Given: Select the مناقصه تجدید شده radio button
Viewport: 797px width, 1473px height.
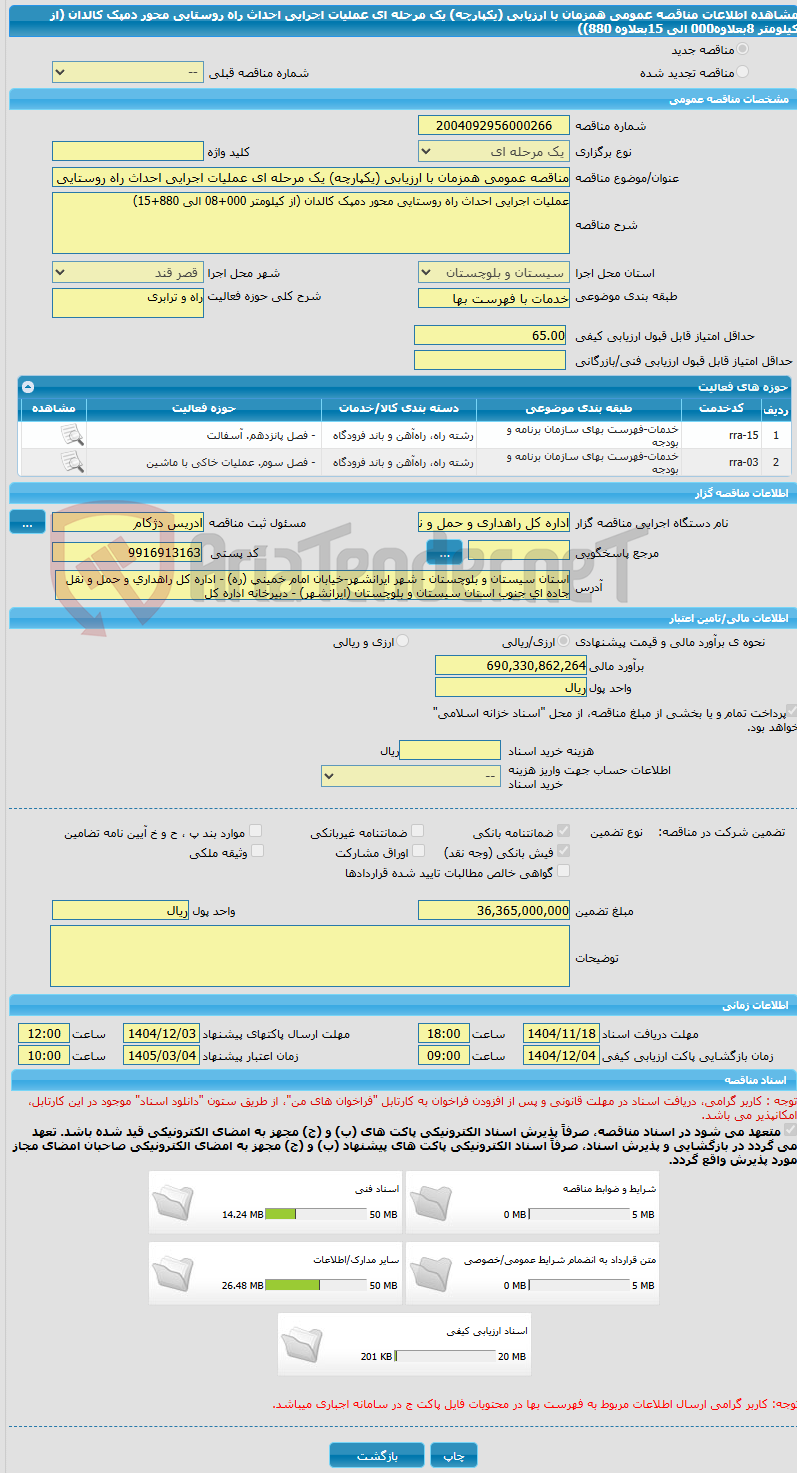Looking at the screenshot, I should point(741,73).
